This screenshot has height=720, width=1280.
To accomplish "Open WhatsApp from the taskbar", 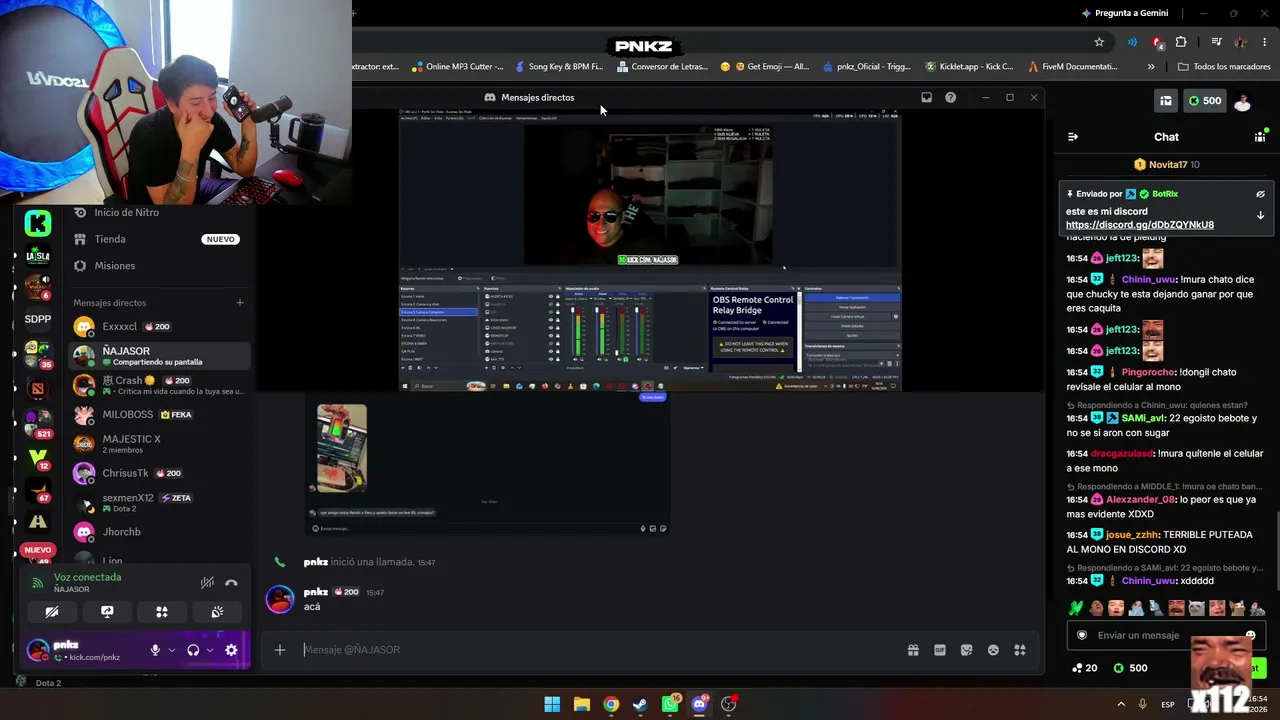I will click(x=670, y=704).
